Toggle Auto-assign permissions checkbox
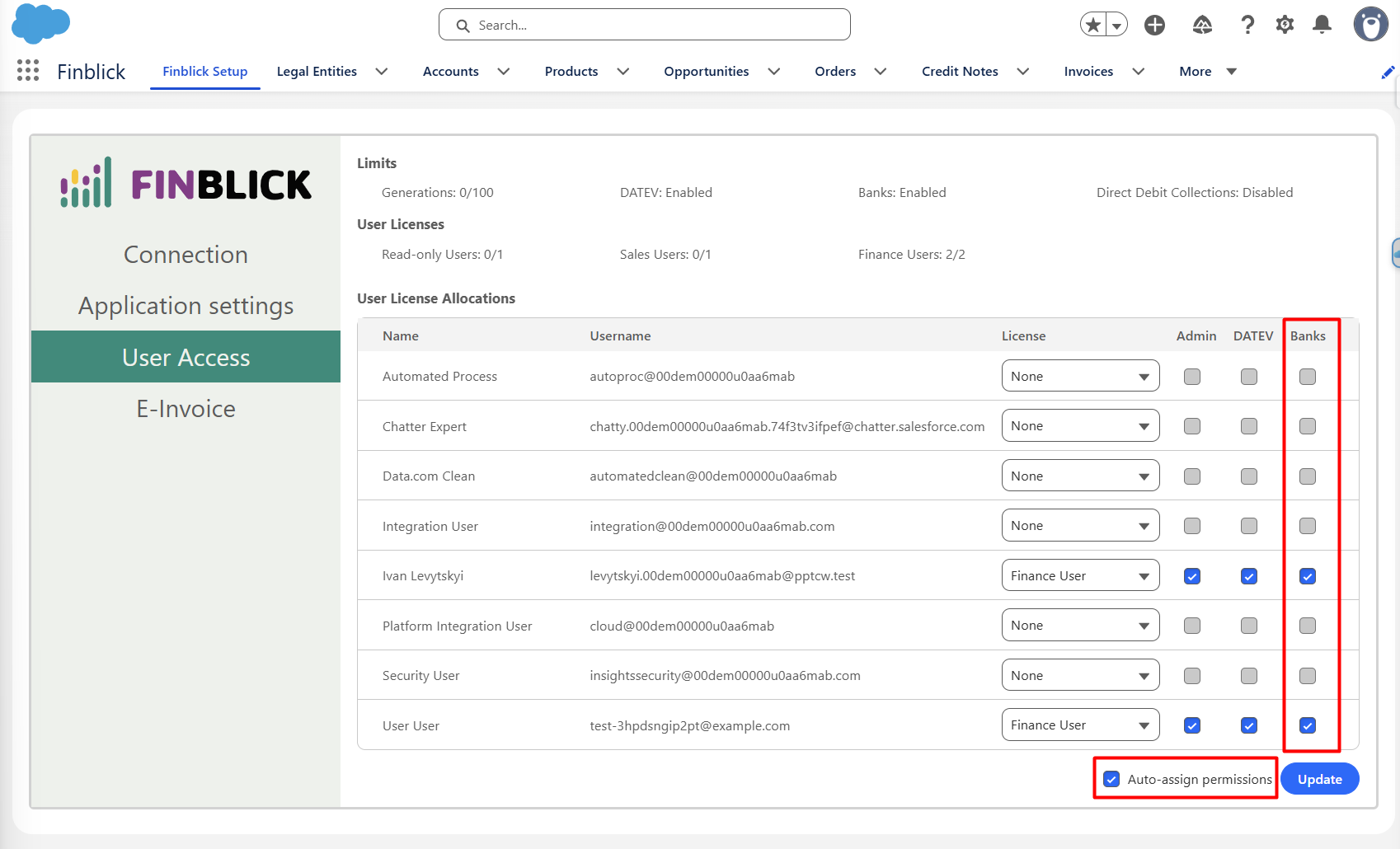The height and width of the screenshot is (849, 1400). [1111, 779]
